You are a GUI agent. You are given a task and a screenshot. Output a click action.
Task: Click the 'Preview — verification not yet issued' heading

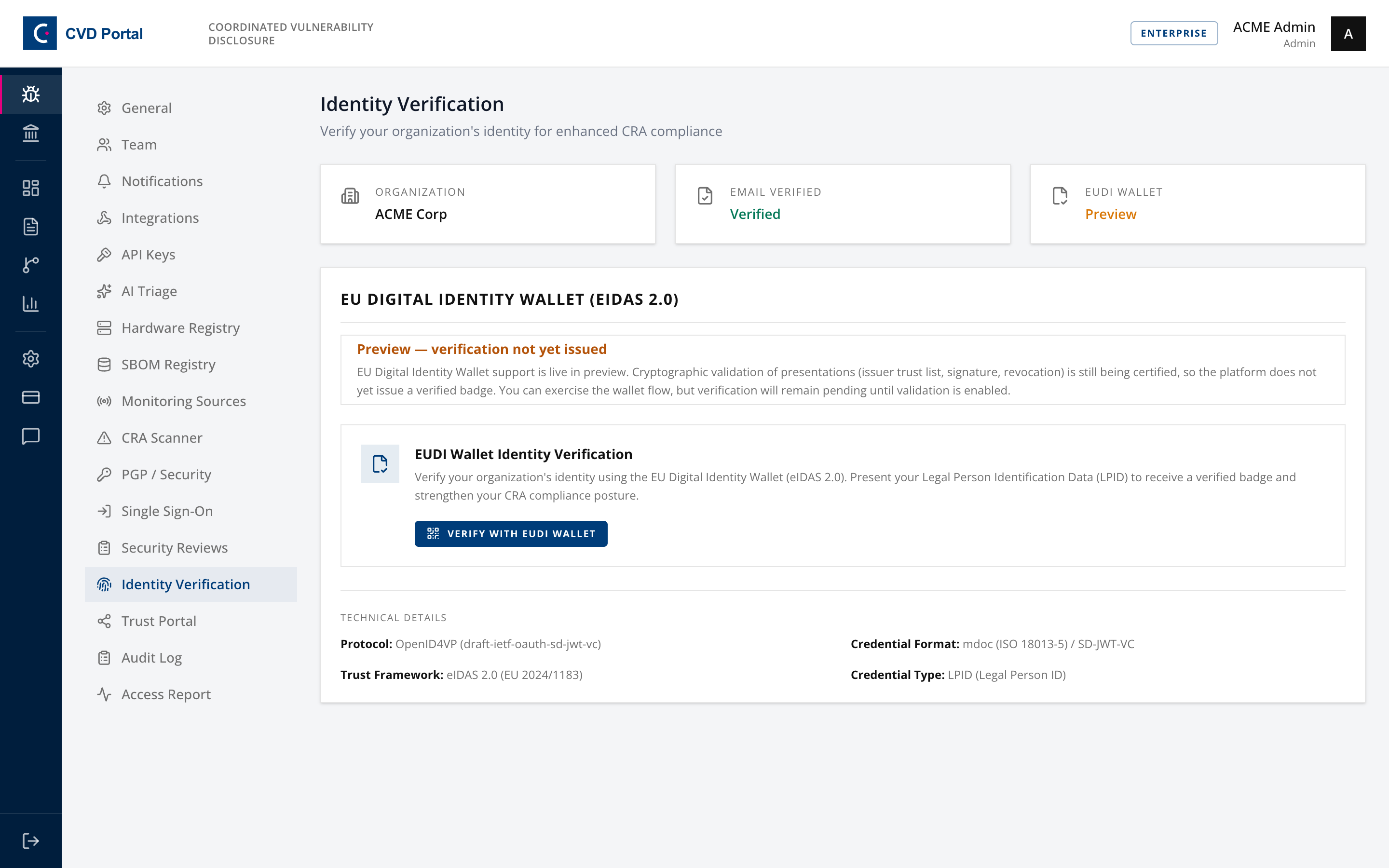click(x=481, y=349)
